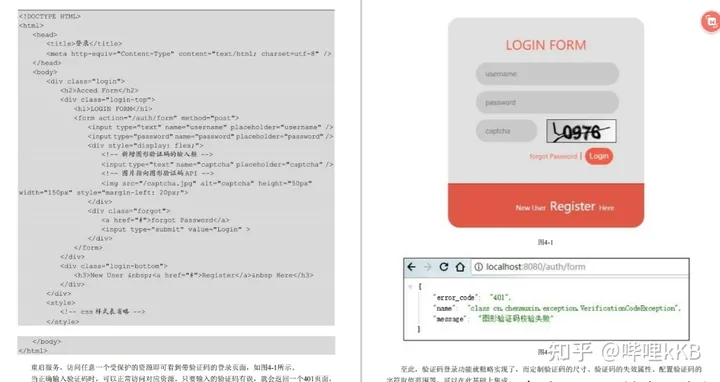Viewport: 720px width, 382px height.
Task: Follow the Register link
Action: tap(572, 207)
